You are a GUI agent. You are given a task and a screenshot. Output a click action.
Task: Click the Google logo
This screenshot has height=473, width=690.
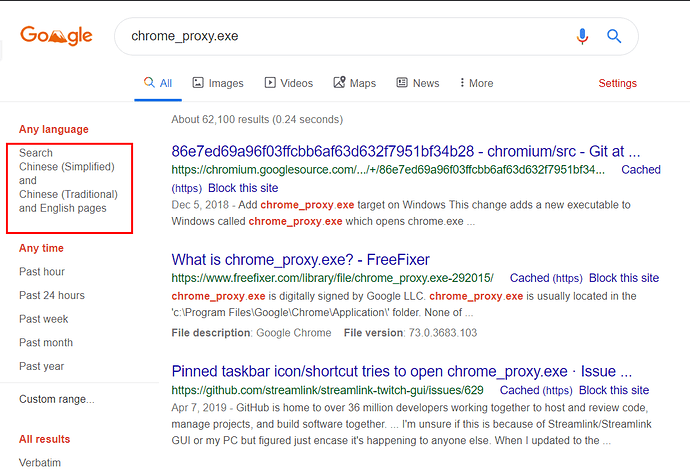click(56, 36)
